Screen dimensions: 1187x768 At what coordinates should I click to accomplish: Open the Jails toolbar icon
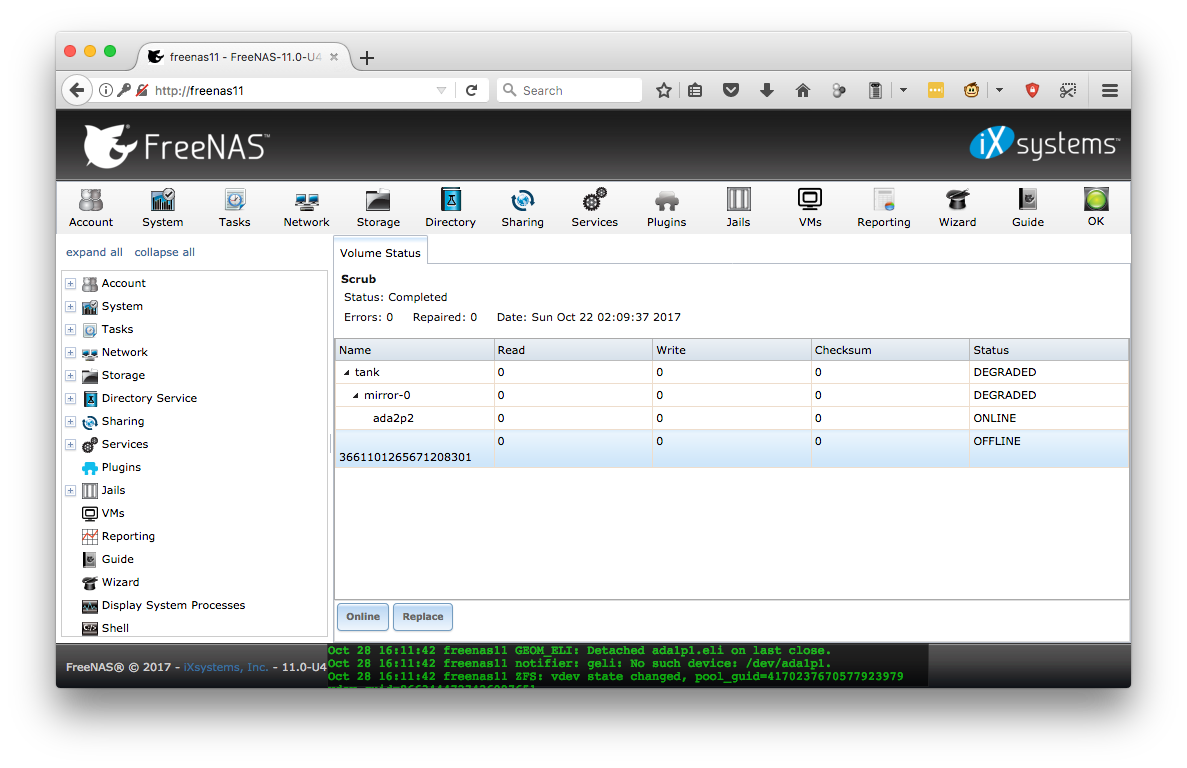(738, 207)
